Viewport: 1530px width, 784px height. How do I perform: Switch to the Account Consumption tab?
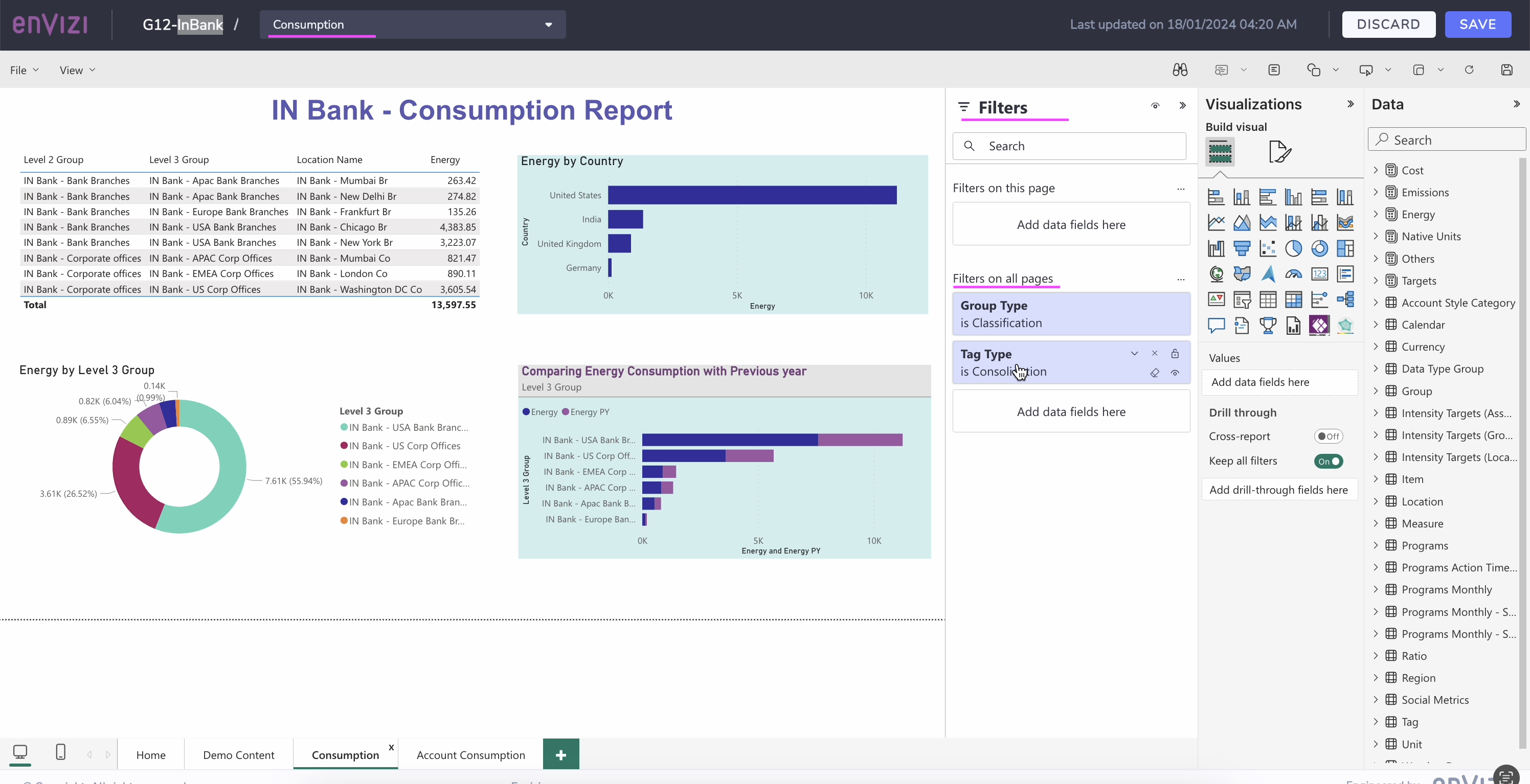click(470, 755)
